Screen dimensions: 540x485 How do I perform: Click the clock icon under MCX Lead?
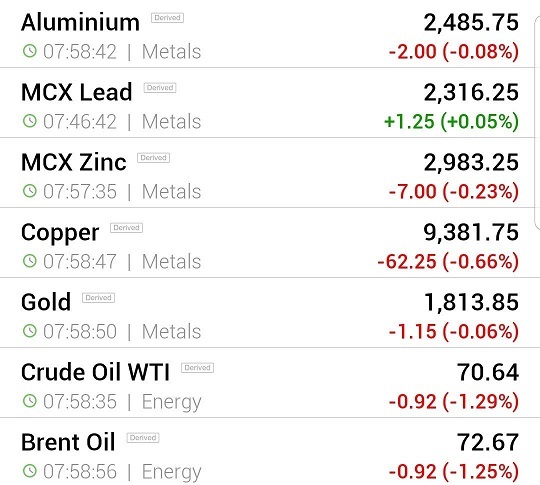click(30, 121)
